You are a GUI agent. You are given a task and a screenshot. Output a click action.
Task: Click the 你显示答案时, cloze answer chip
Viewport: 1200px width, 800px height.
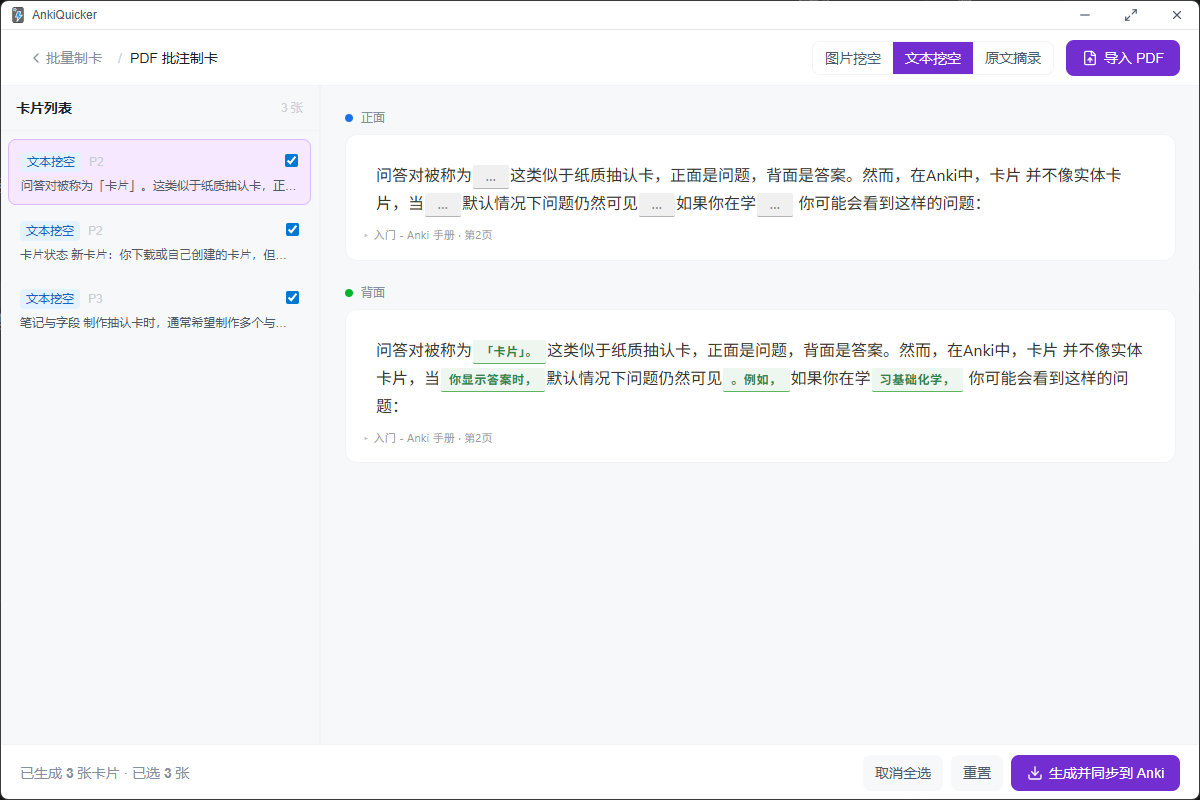click(x=492, y=380)
